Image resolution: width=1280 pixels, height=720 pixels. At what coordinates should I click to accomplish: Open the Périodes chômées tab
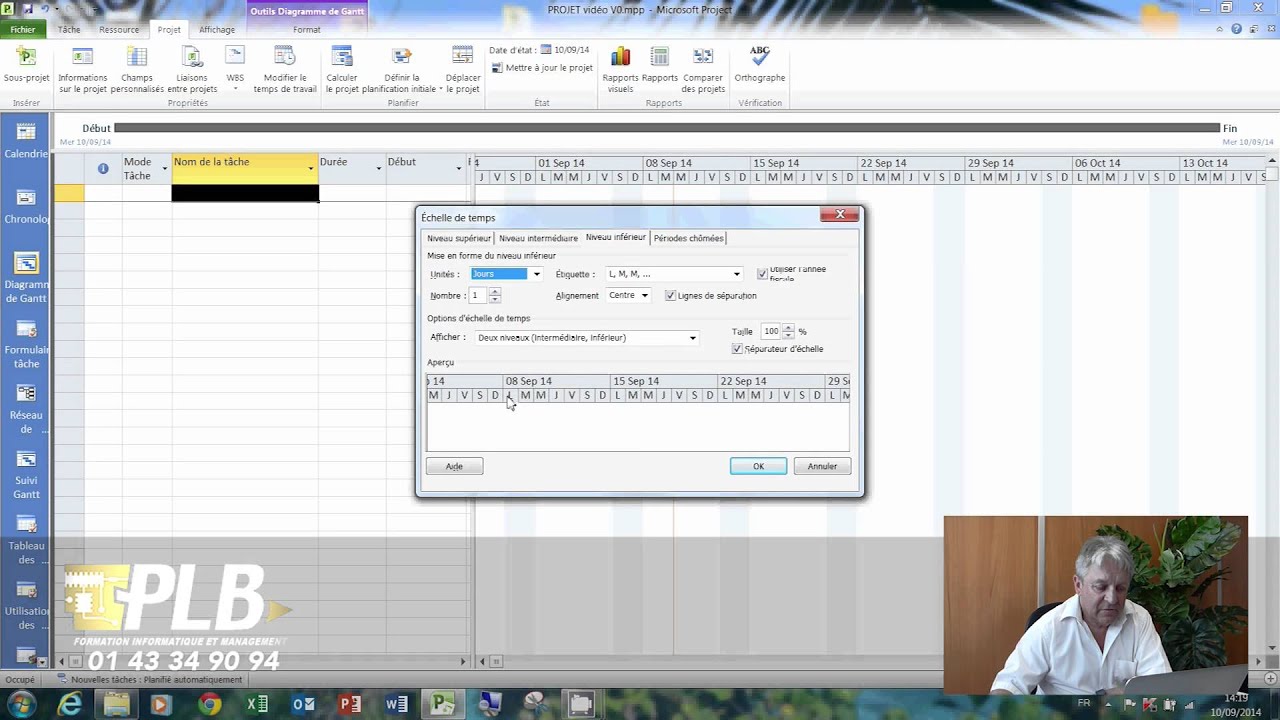[x=688, y=238]
